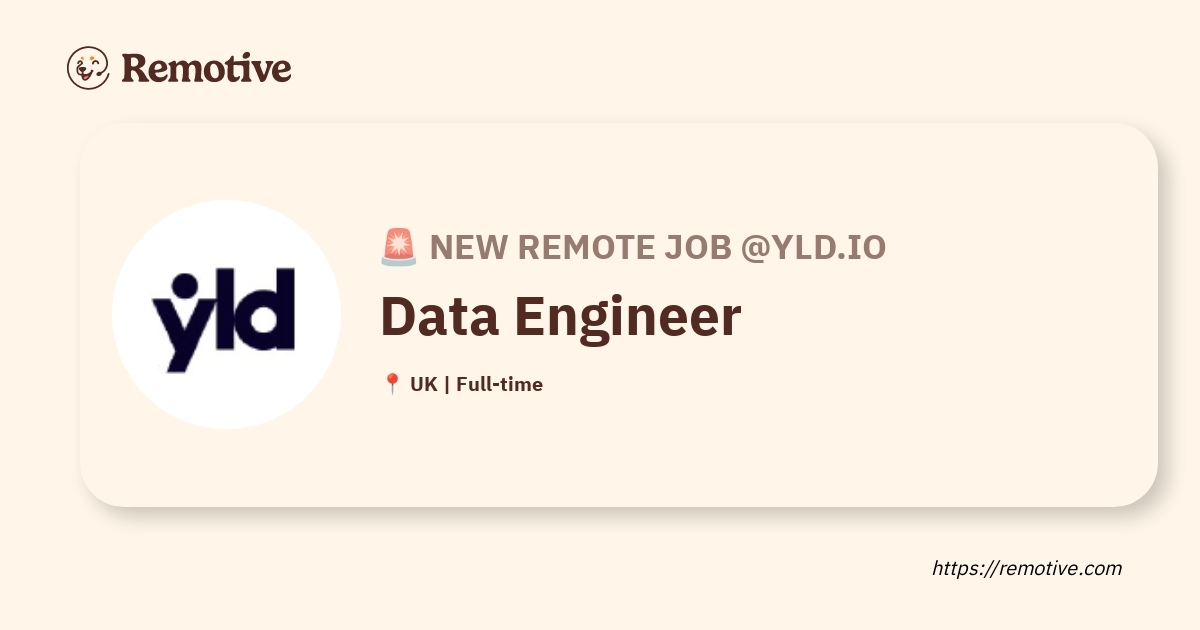Screen dimensions: 1200x630
Task: Open the https://remotive.com link
Action: [x=1027, y=568]
